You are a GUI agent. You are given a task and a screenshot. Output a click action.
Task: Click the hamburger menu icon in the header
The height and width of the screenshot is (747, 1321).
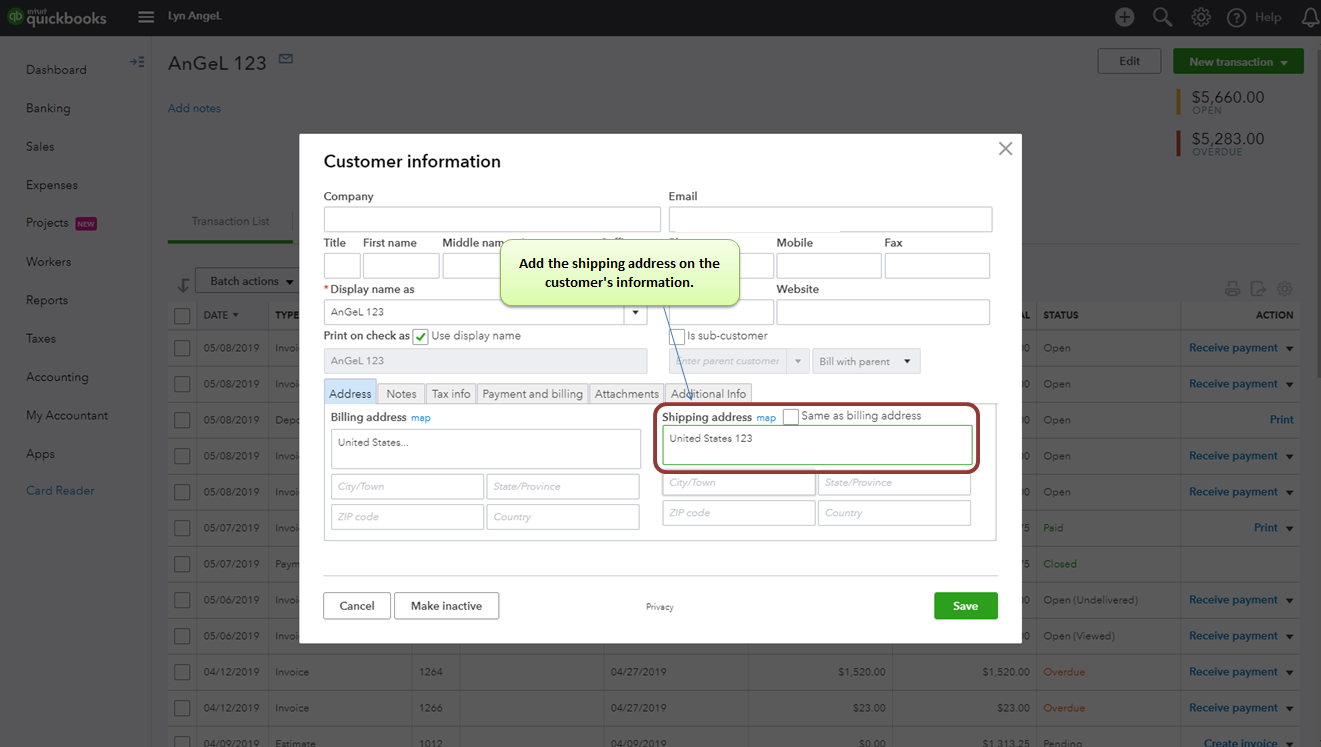146,17
